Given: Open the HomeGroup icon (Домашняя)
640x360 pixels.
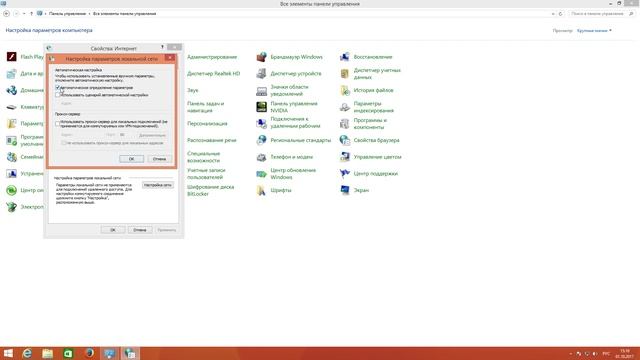Looking at the screenshot, I should [x=11, y=90].
